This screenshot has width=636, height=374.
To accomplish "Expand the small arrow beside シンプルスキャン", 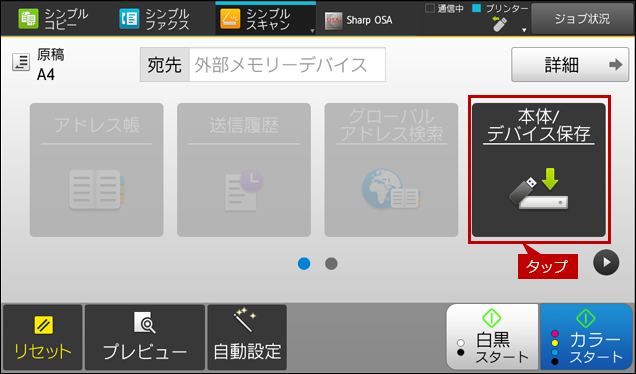I will tap(312, 31).
